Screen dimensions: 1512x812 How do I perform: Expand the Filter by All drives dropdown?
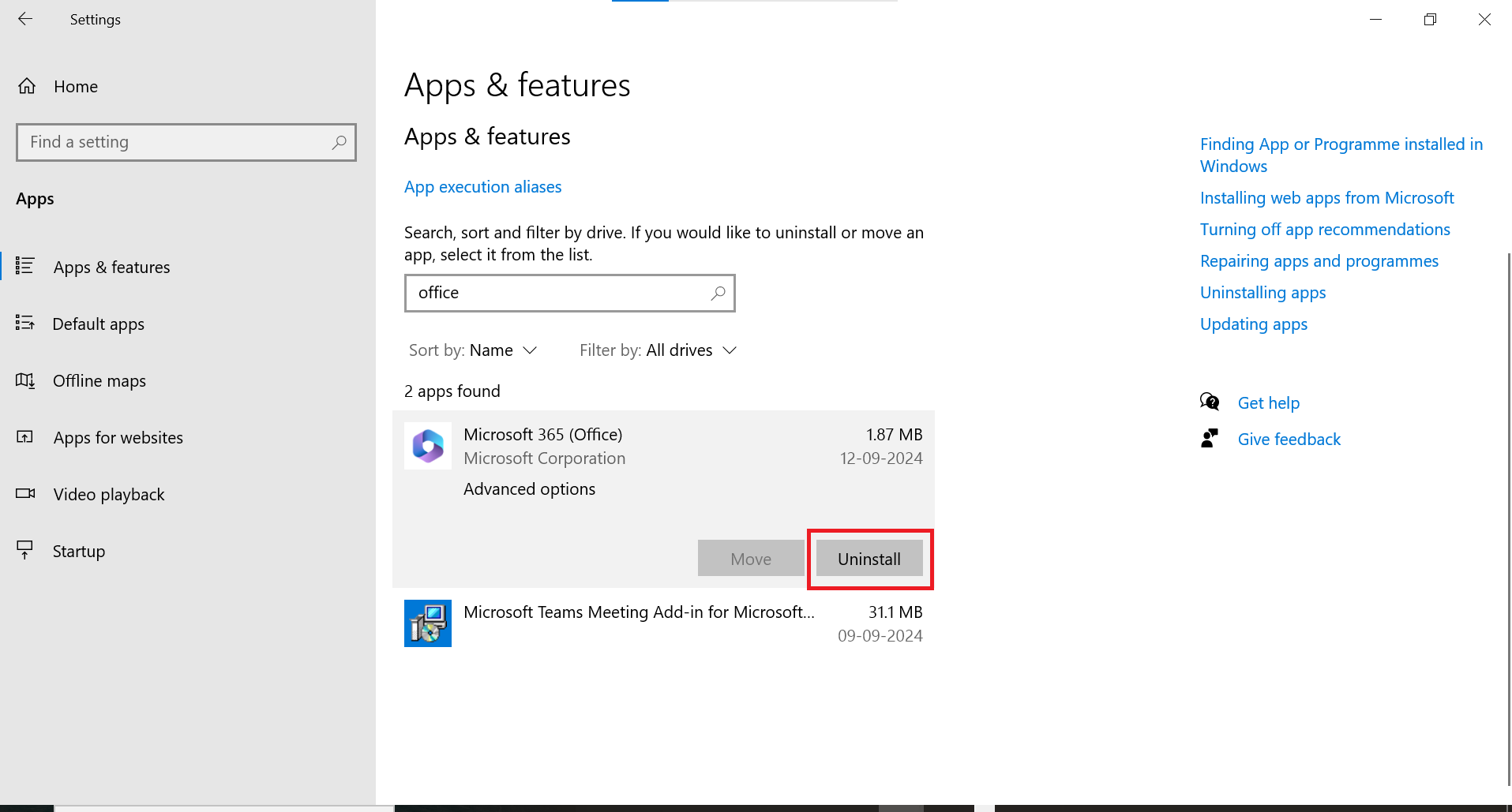click(658, 350)
